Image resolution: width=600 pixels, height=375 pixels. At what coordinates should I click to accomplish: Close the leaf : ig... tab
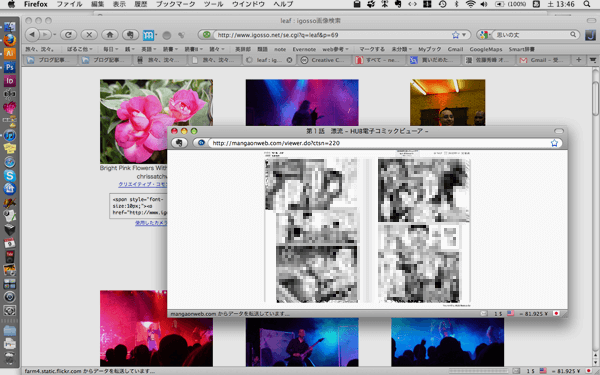(290, 60)
